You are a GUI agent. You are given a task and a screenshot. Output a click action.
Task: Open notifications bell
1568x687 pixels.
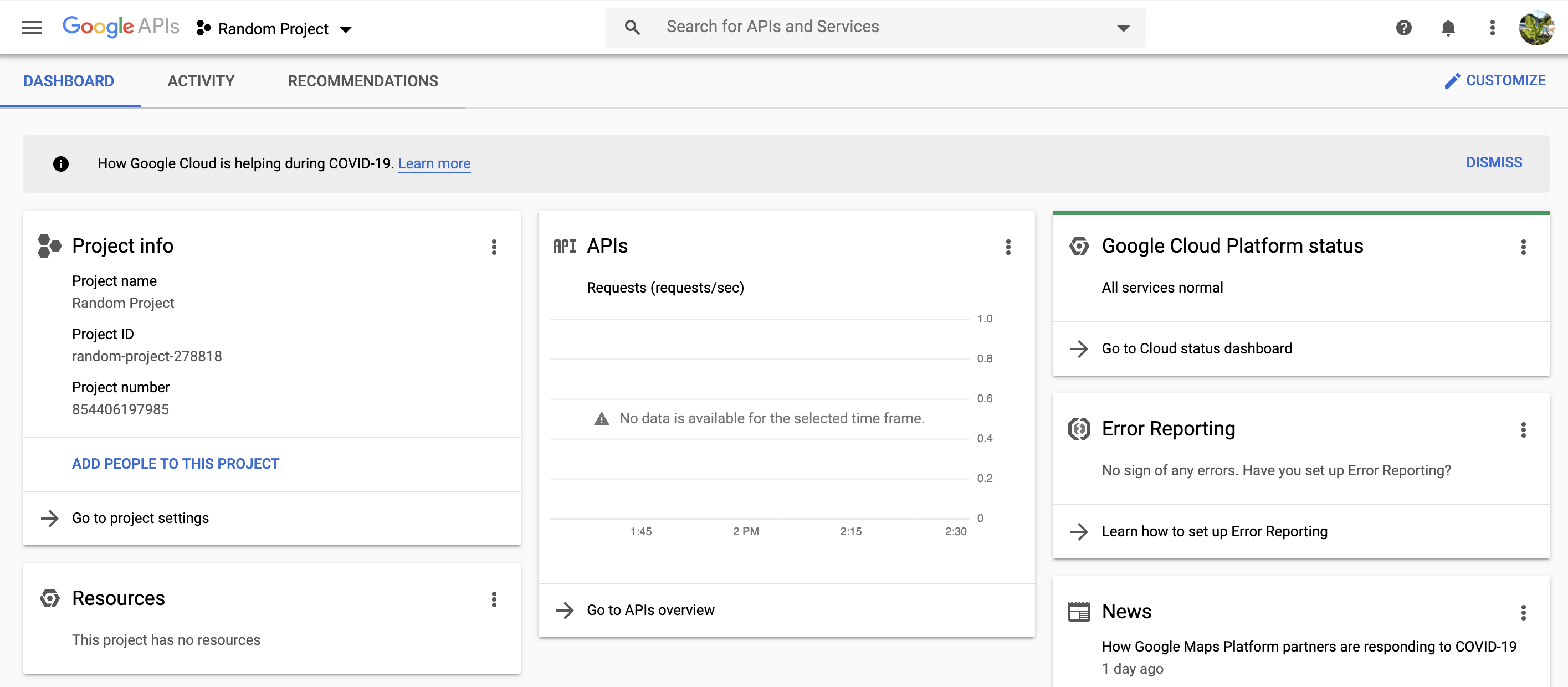[1448, 27]
